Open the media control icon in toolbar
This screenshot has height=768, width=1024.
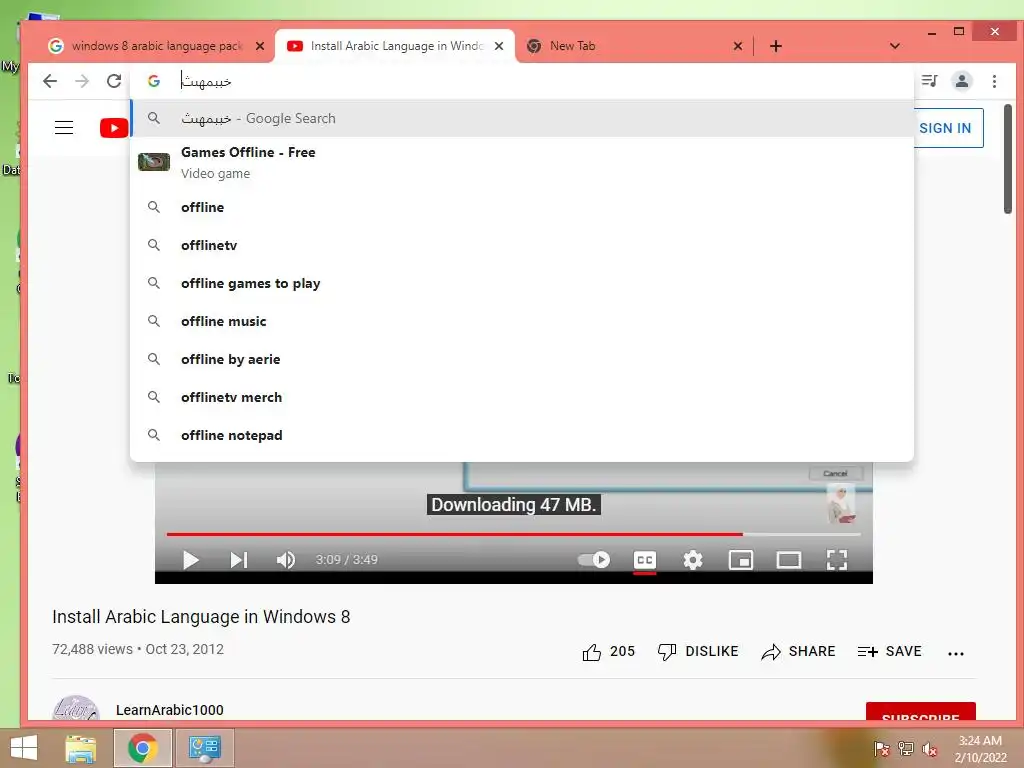[929, 81]
